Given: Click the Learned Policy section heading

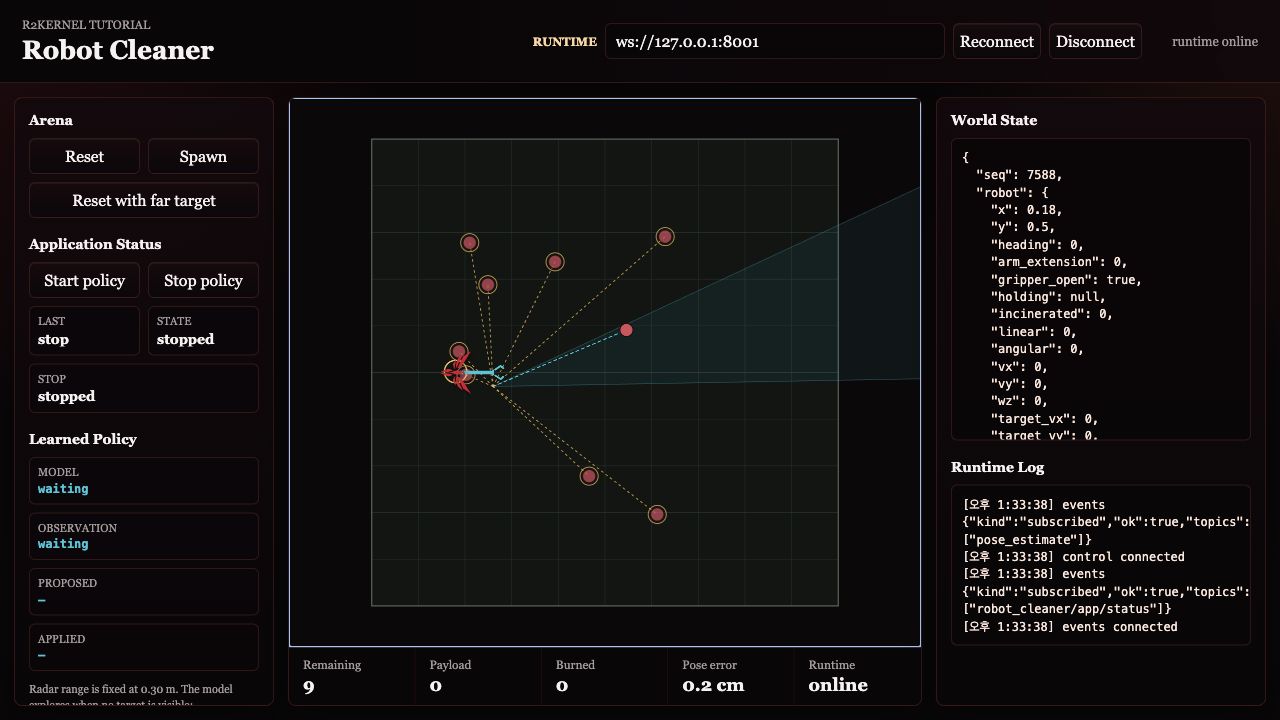Looking at the screenshot, I should pyautogui.click(x=83, y=439).
